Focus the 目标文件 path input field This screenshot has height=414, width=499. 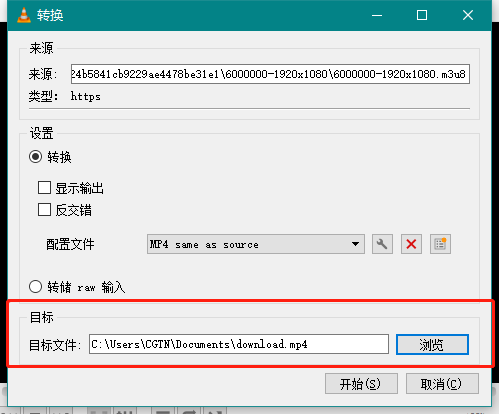239,344
